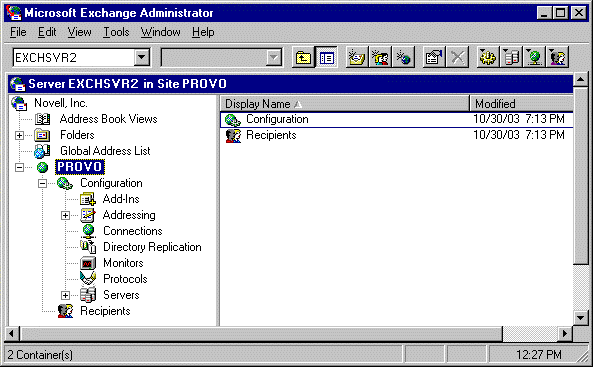Viewport: 593px width, 367px height.
Task: Maximize the Exchange Administrator window
Action: [560, 13]
